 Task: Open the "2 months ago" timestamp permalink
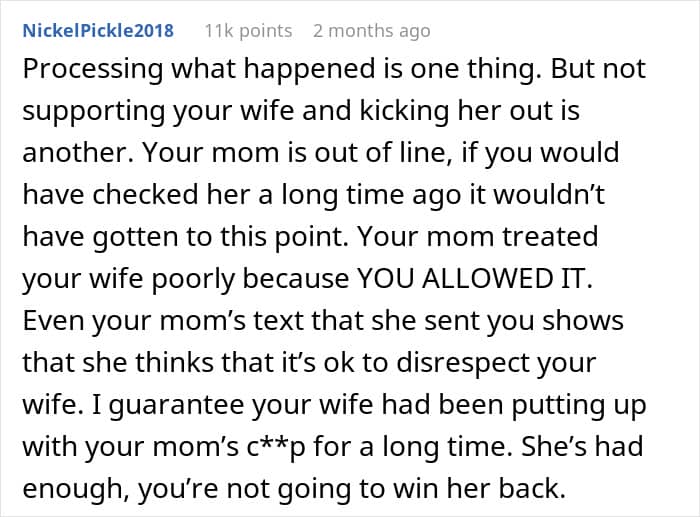[x=371, y=31]
